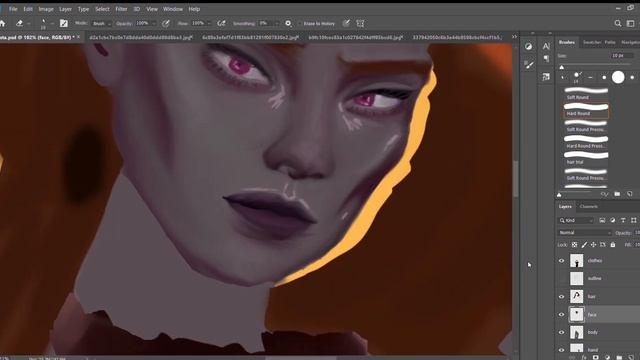The width and height of the screenshot is (640, 360).
Task: Hide the face layer
Action: 562,315
